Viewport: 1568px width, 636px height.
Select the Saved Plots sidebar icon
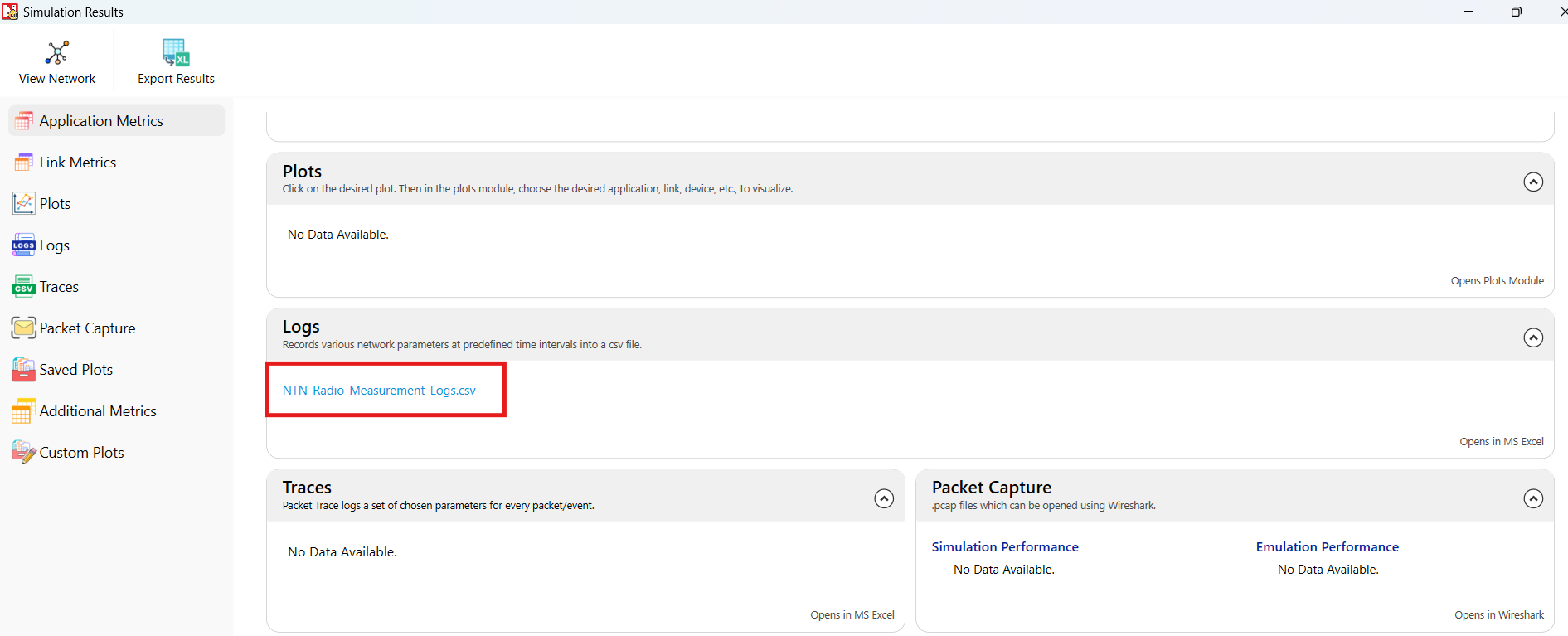pos(23,370)
